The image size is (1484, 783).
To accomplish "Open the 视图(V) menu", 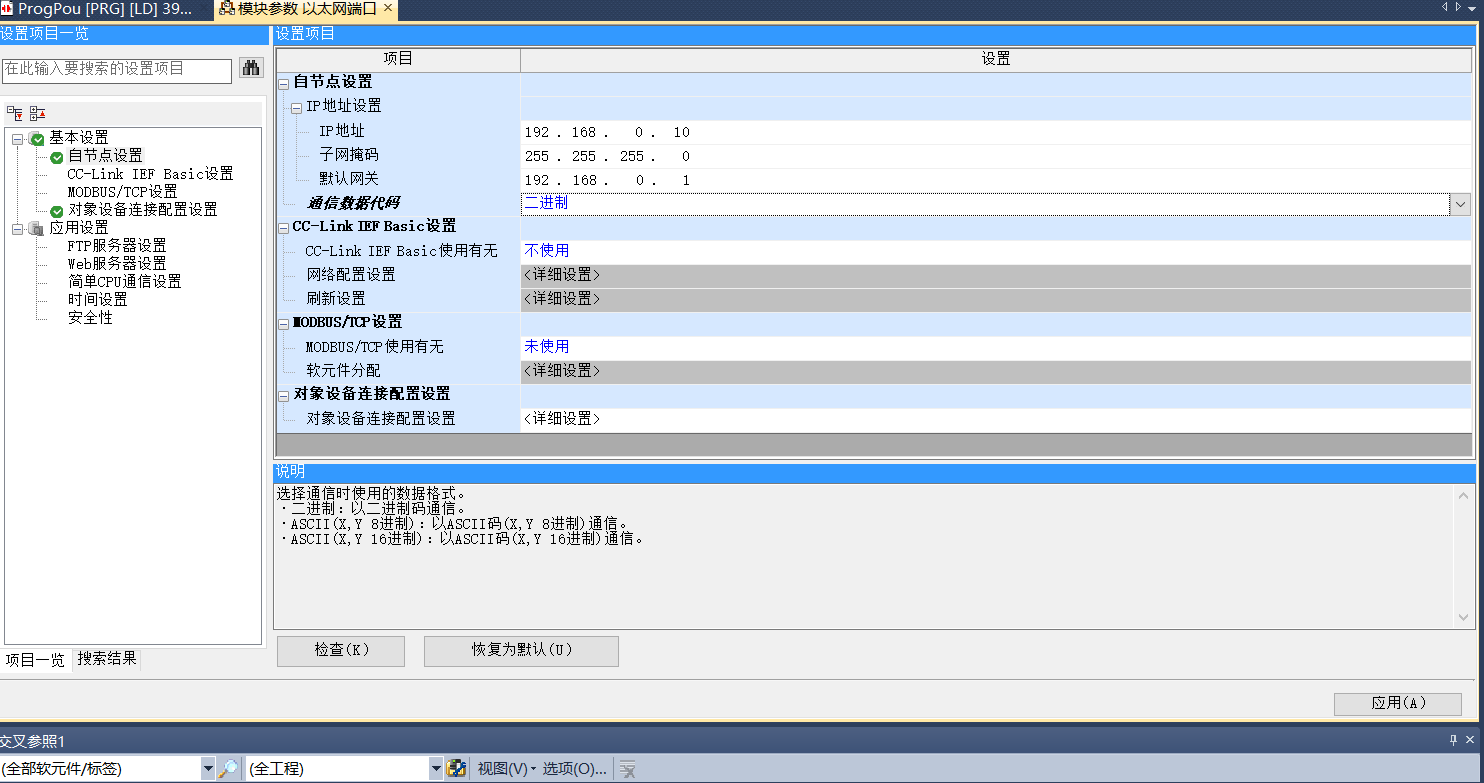I will (x=506, y=769).
